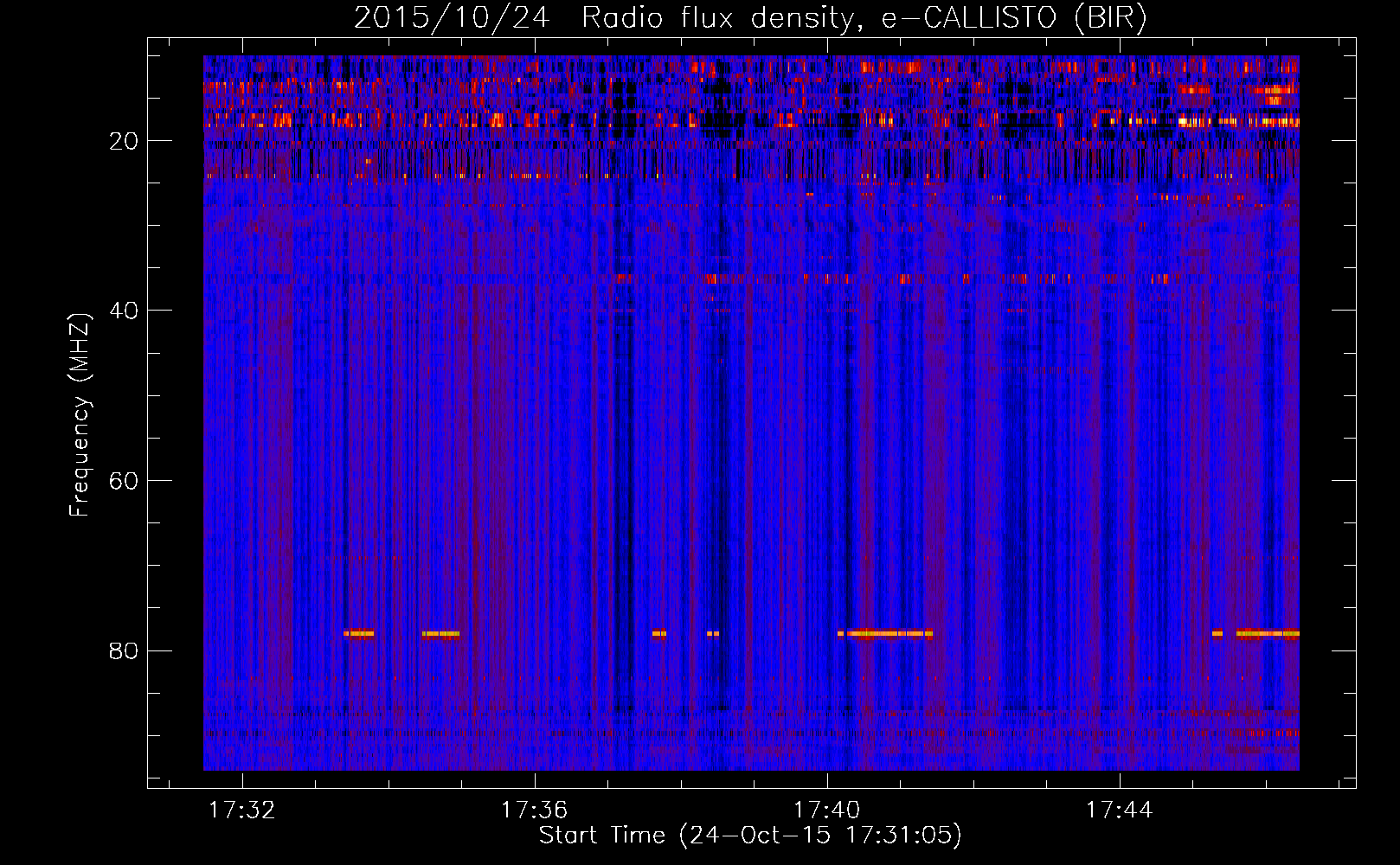Click the 80 MHz frequency tick label
The height and width of the screenshot is (865, 1400).
(x=124, y=650)
